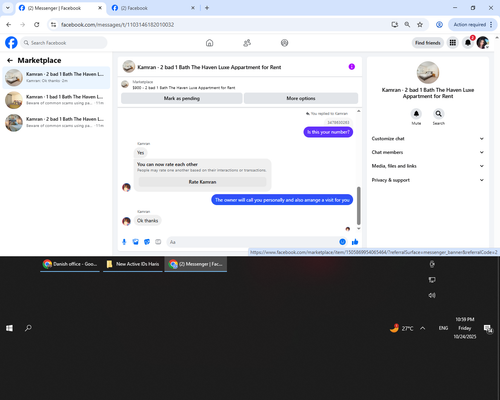Choose a GIF icon in composer
The height and width of the screenshot is (400, 500).
tap(158, 242)
